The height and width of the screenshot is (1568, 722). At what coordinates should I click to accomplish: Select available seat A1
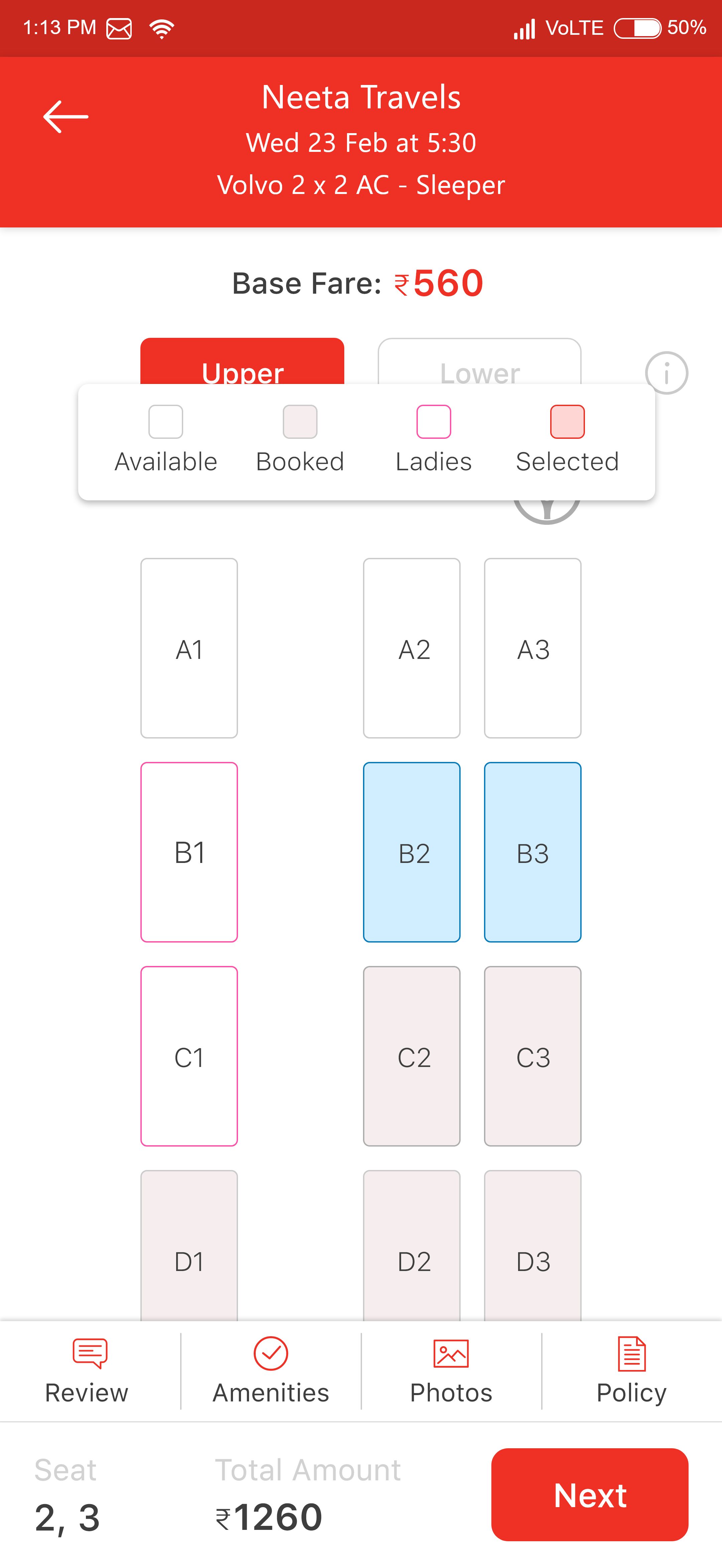[x=189, y=648]
